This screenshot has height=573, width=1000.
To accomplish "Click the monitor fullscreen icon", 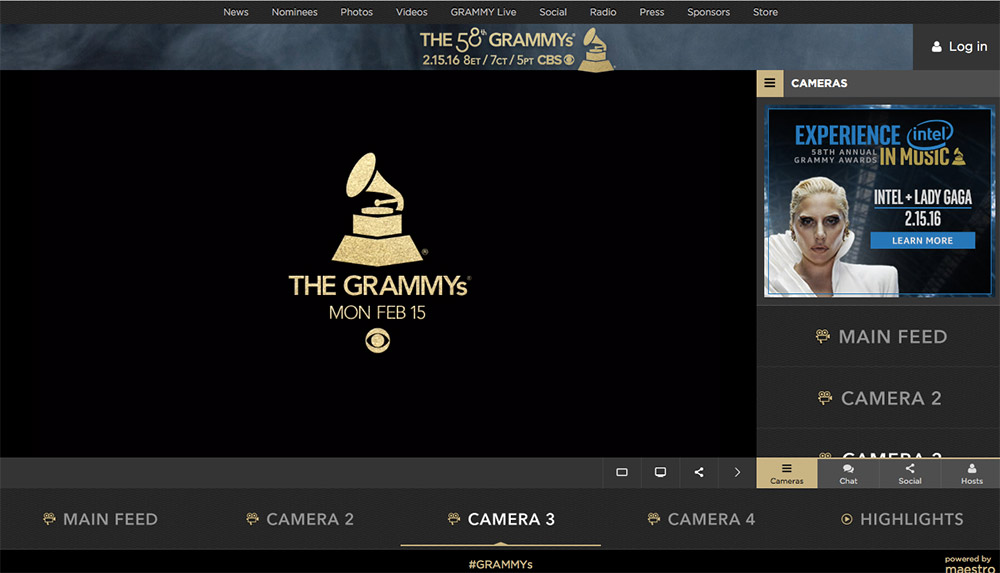I will pos(660,472).
